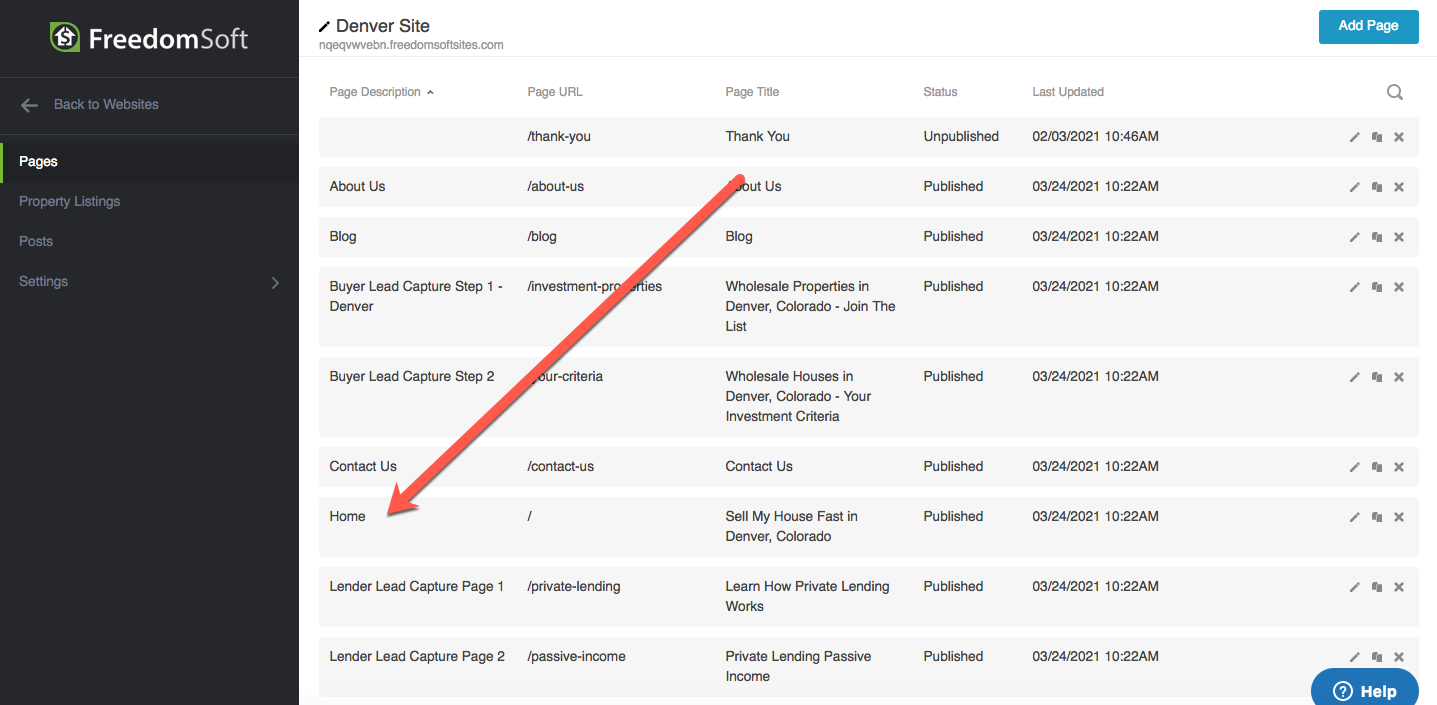Delete Buyer Lead Capture Step 2 page
This screenshot has height=705, width=1437.
pos(1399,377)
